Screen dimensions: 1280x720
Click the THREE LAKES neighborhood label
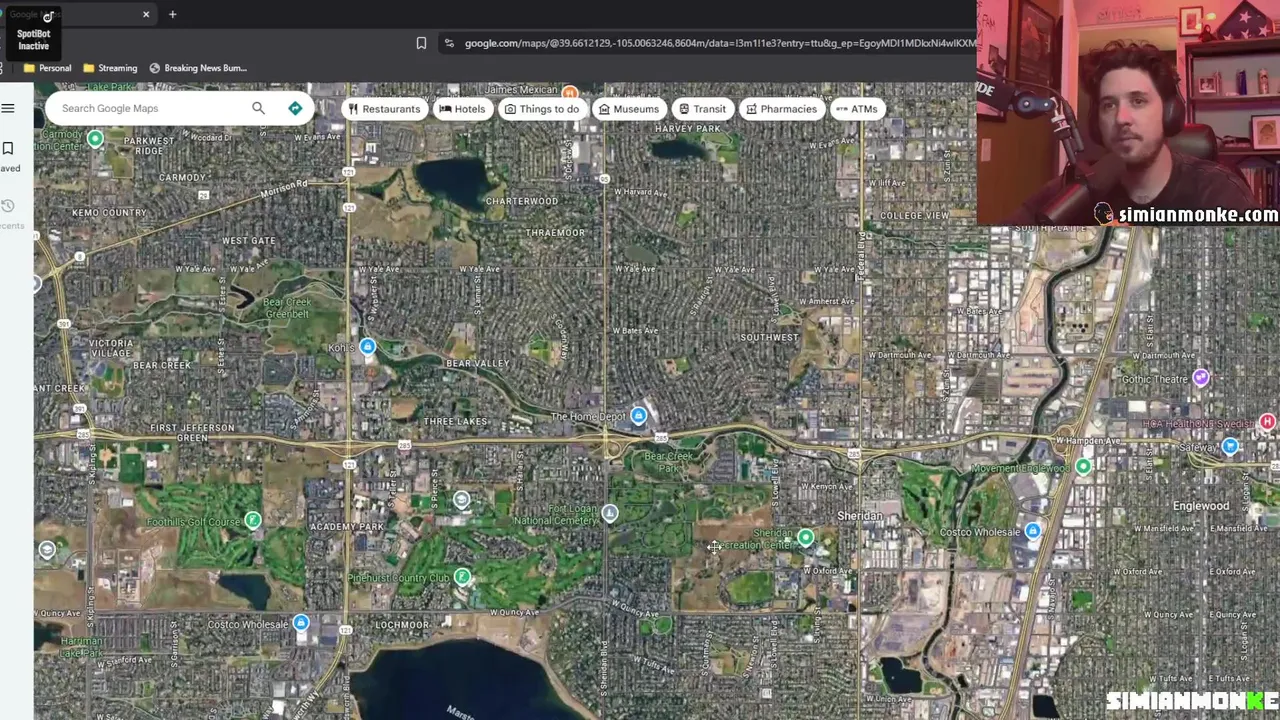pos(455,421)
